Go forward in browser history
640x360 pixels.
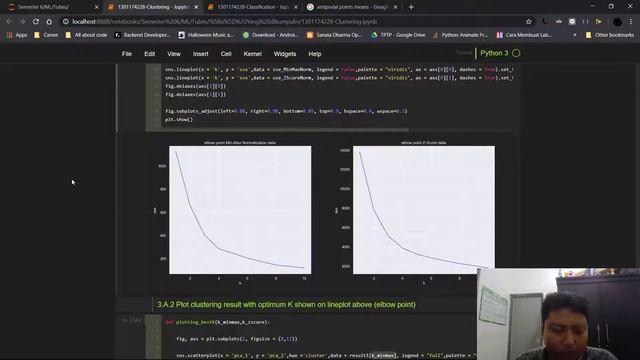(x=22, y=22)
